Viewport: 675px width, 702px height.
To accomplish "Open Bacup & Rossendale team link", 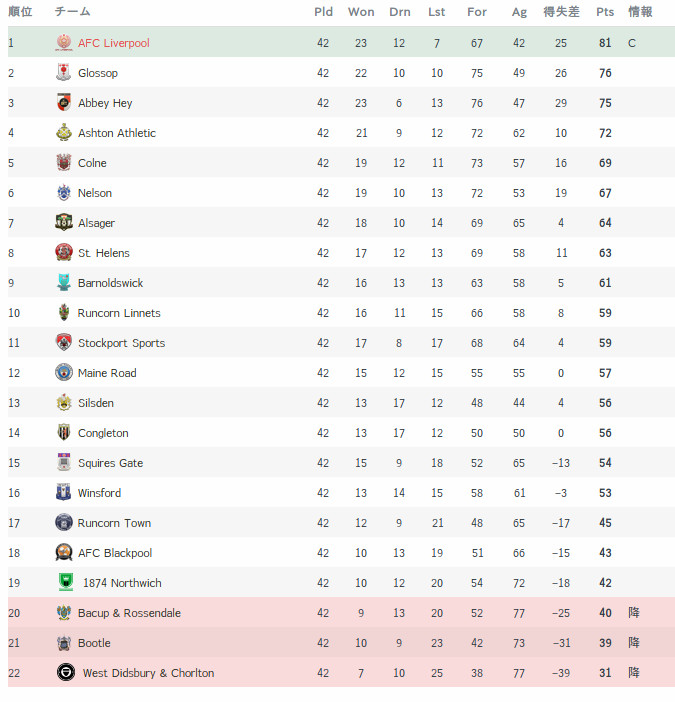I will [x=129, y=613].
